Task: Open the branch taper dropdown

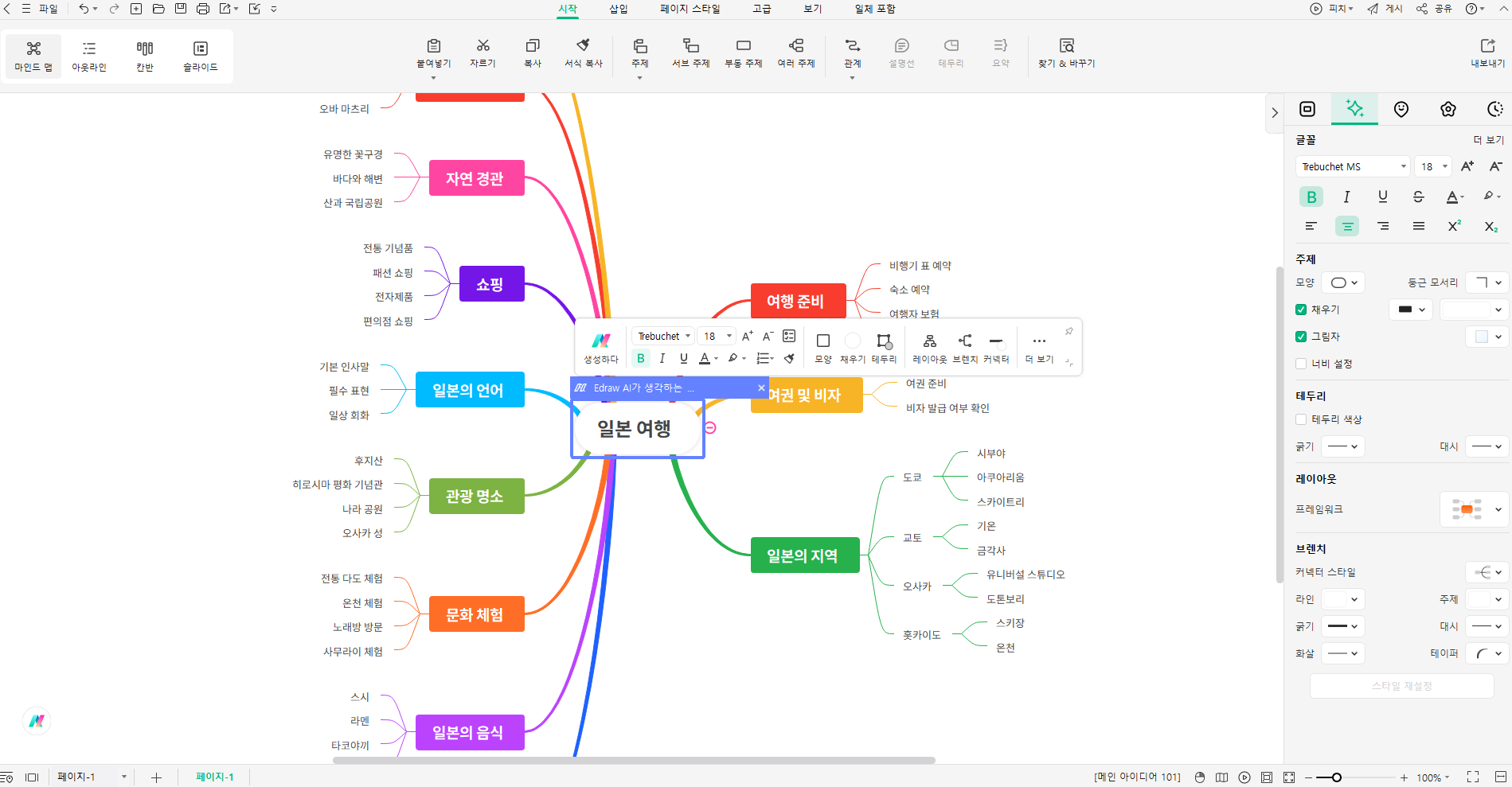Action: click(1487, 653)
